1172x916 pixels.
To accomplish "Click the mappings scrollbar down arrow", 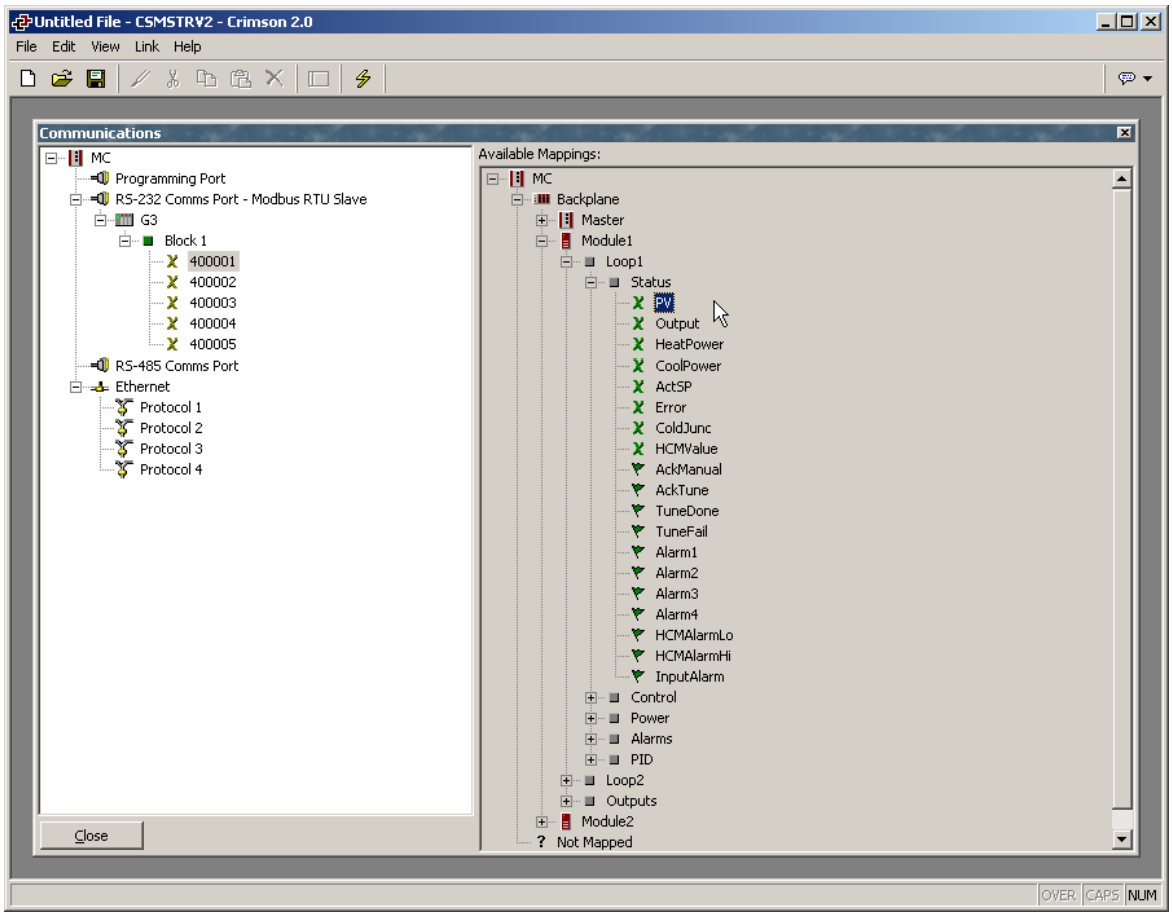I will coord(1121,839).
